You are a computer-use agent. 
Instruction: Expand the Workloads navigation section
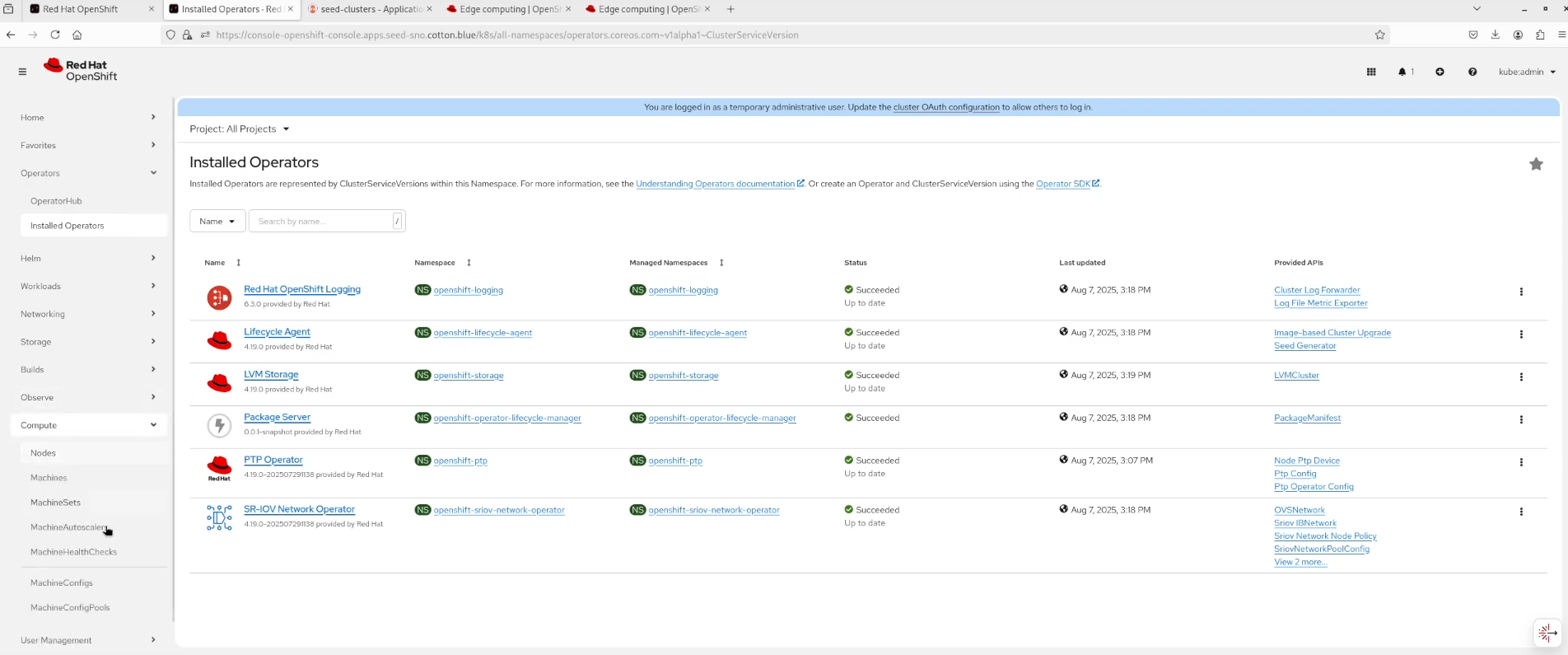tap(87, 286)
